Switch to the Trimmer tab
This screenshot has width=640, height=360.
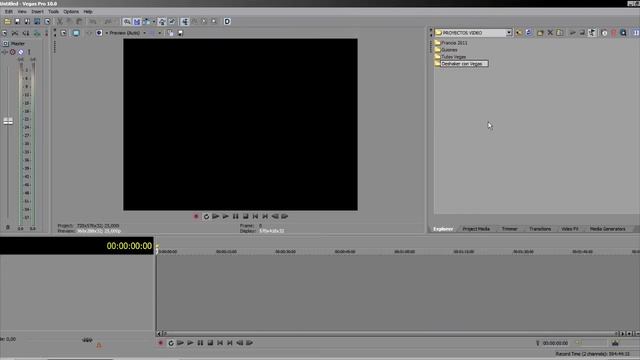point(509,229)
